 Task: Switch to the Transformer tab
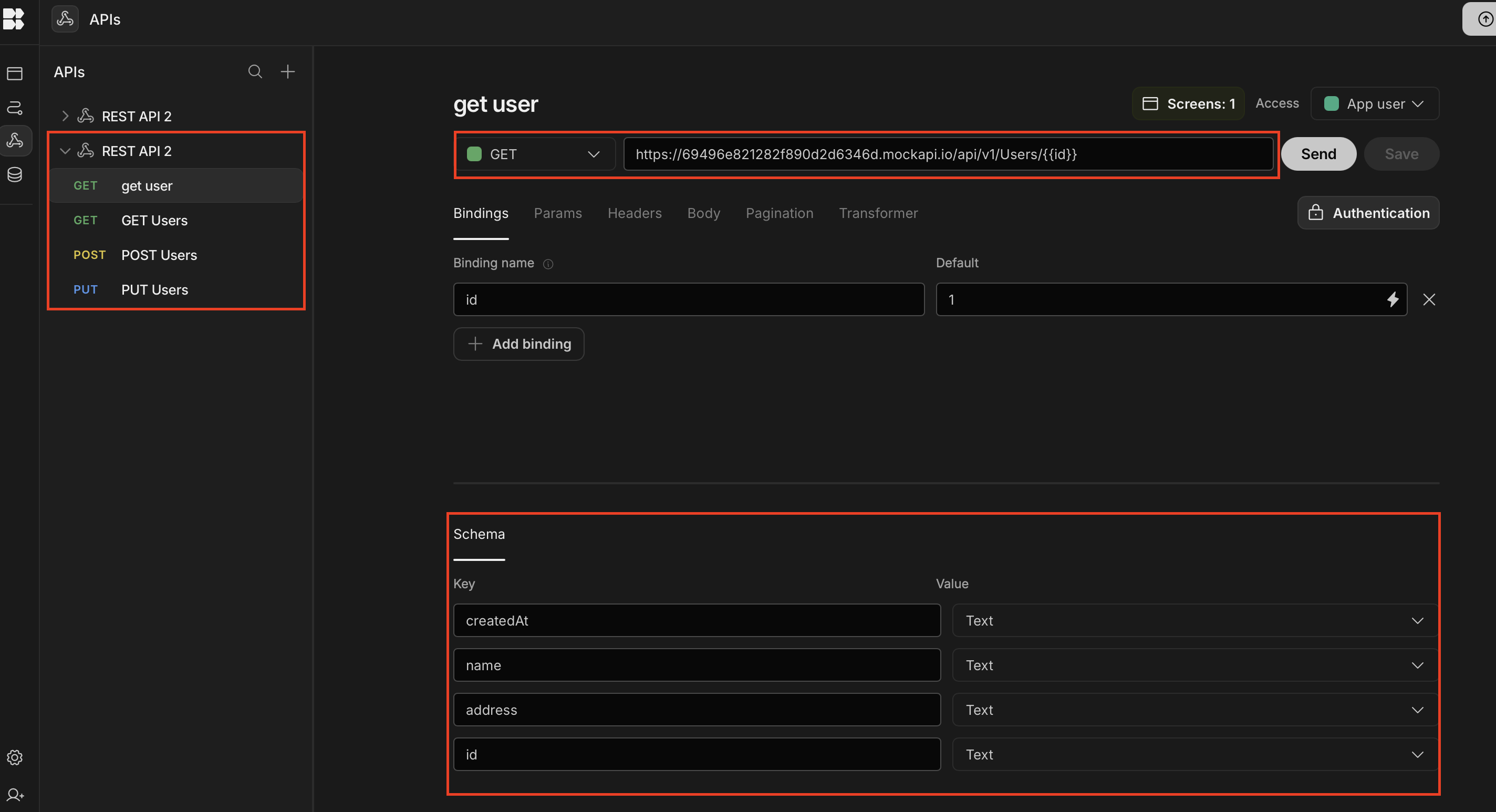click(x=878, y=213)
